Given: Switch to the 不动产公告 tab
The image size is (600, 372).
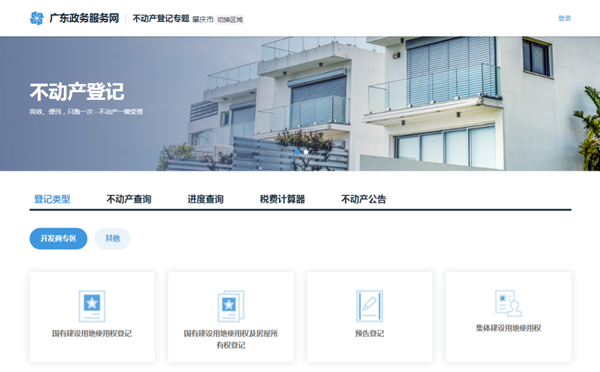Looking at the screenshot, I should pos(364,199).
